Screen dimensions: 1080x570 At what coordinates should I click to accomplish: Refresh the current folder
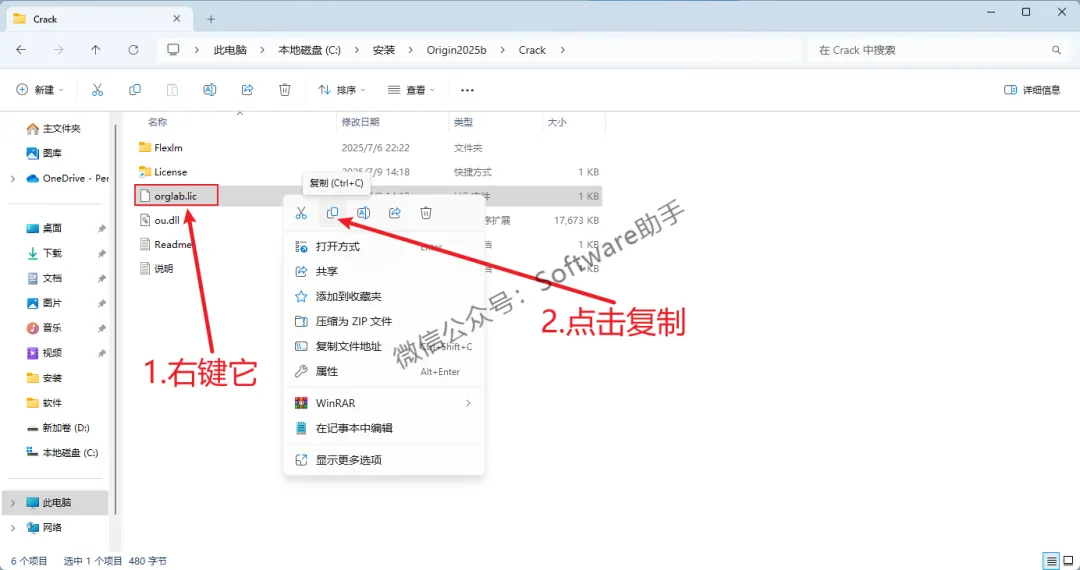coord(134,50)
